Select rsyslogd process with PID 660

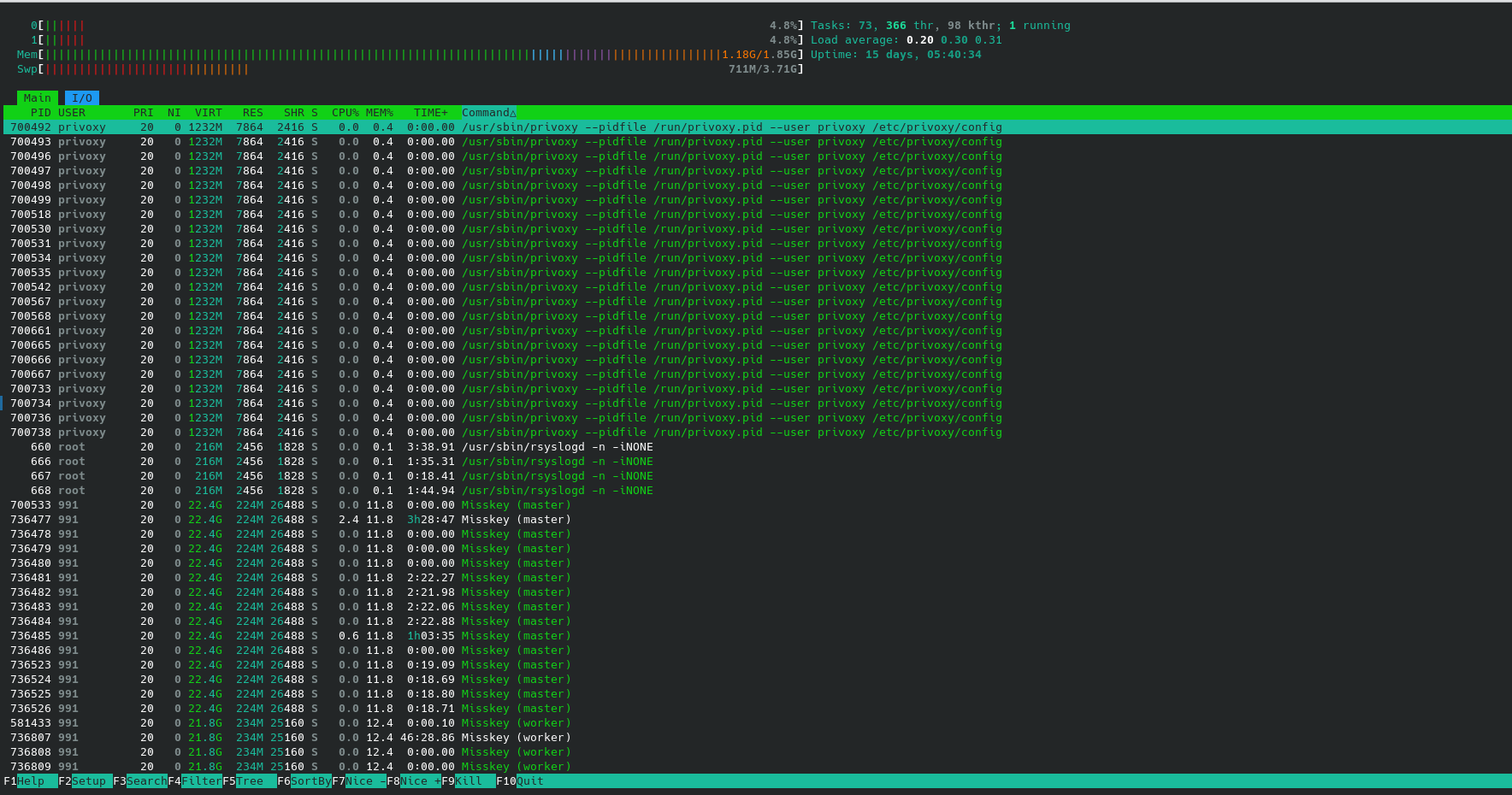point(556,447)
